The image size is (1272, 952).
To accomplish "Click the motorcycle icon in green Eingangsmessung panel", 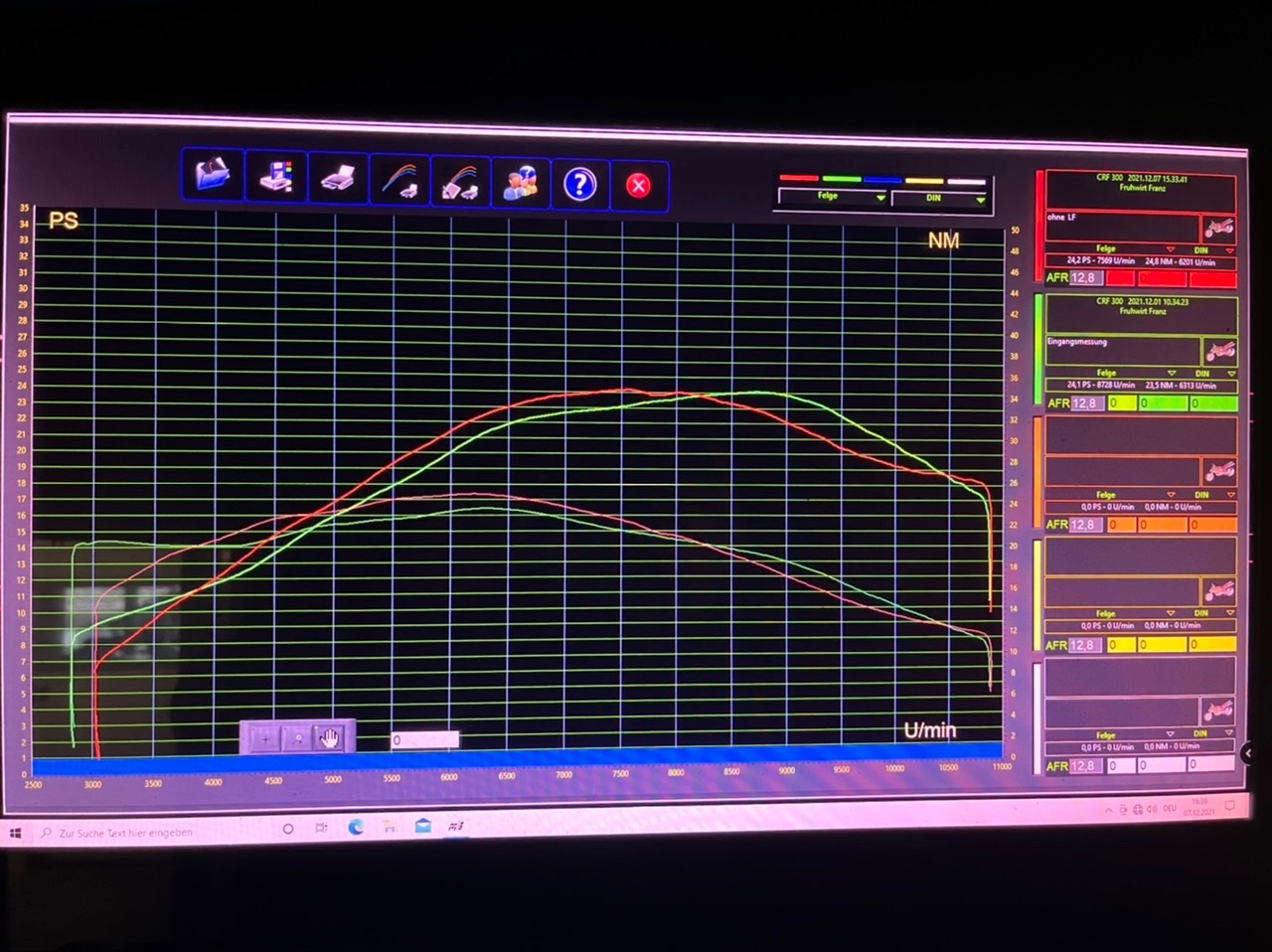I will point(1219,351).
